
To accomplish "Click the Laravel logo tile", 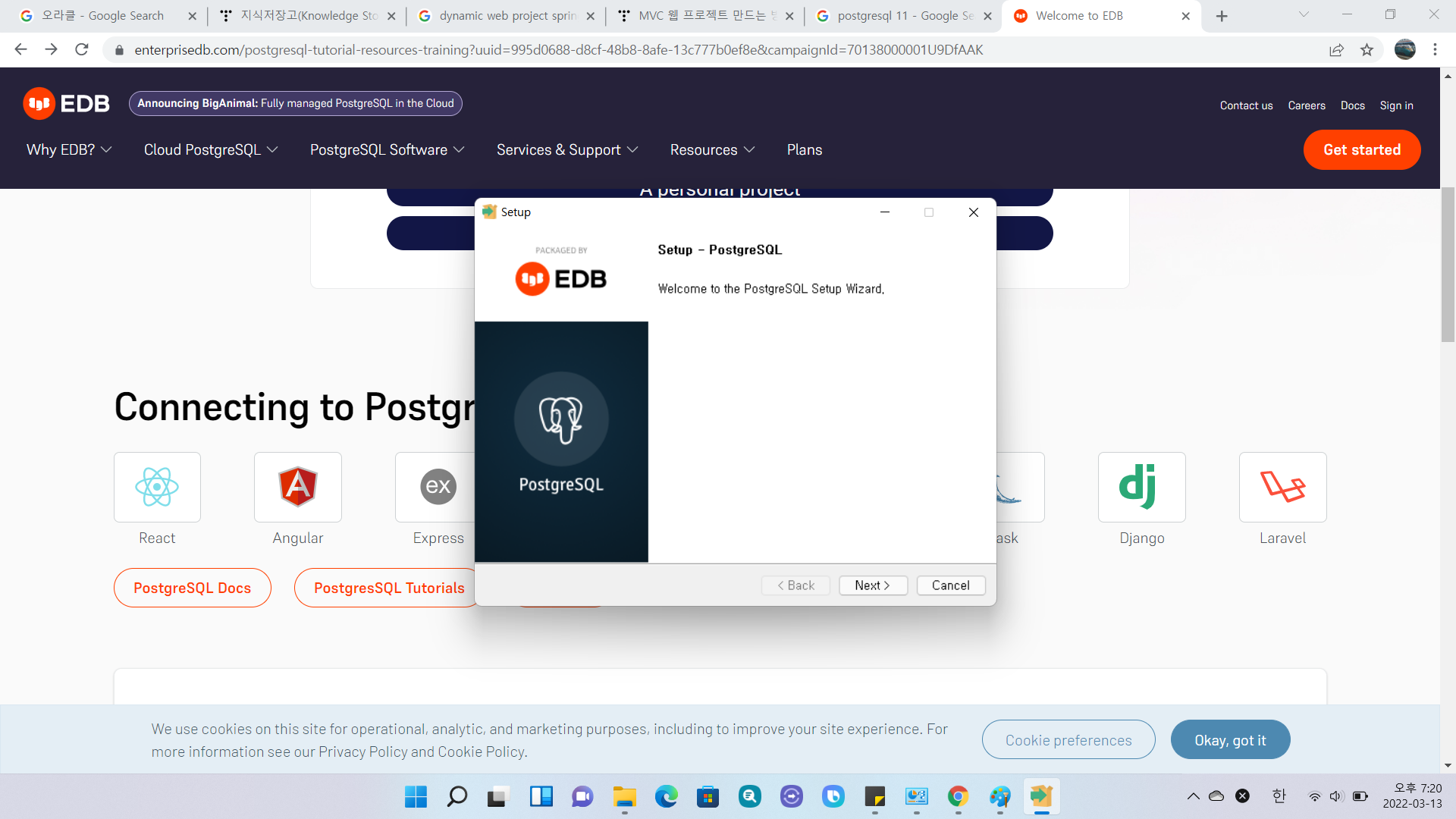I will 1282,487.
